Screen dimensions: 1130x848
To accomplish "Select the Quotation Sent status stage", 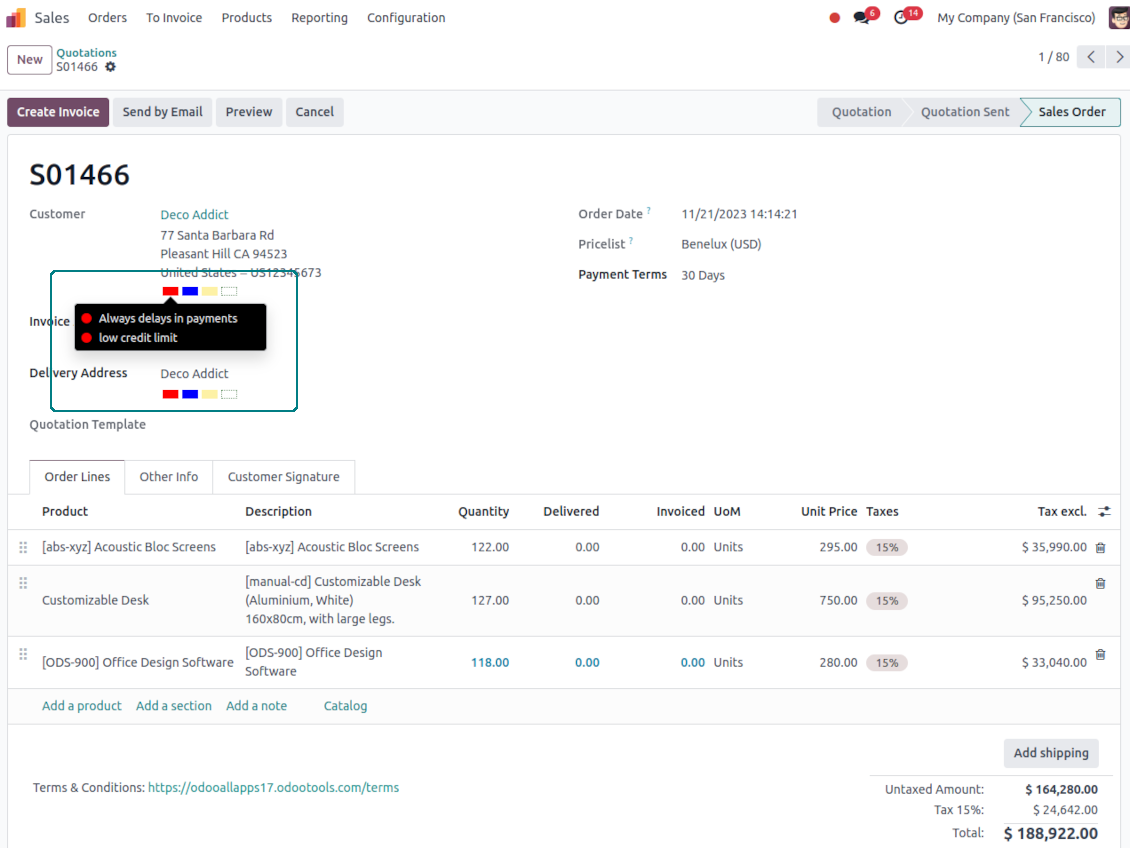I will tap(964, 112).
